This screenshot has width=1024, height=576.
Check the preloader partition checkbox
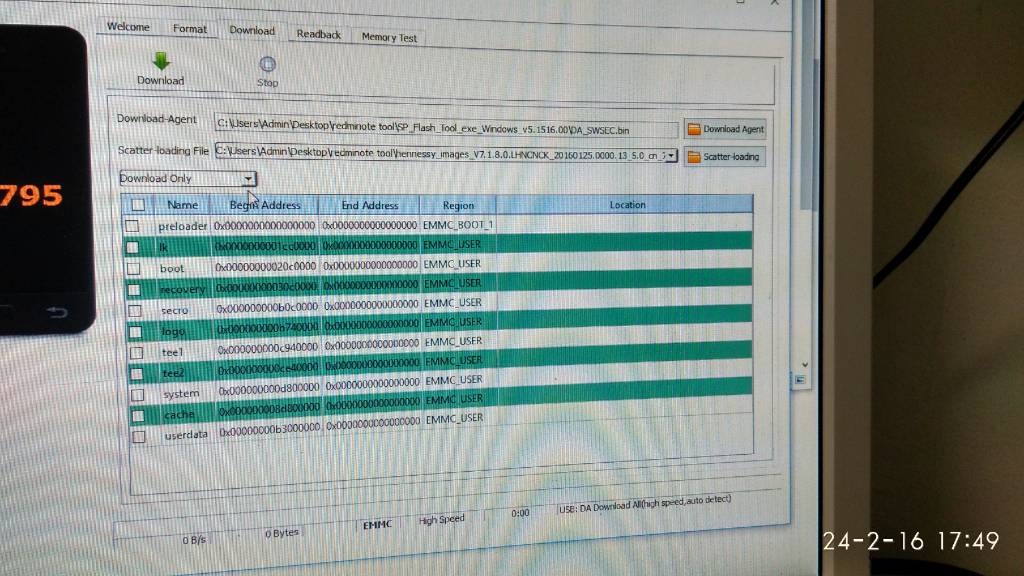[x=133, y=226]
